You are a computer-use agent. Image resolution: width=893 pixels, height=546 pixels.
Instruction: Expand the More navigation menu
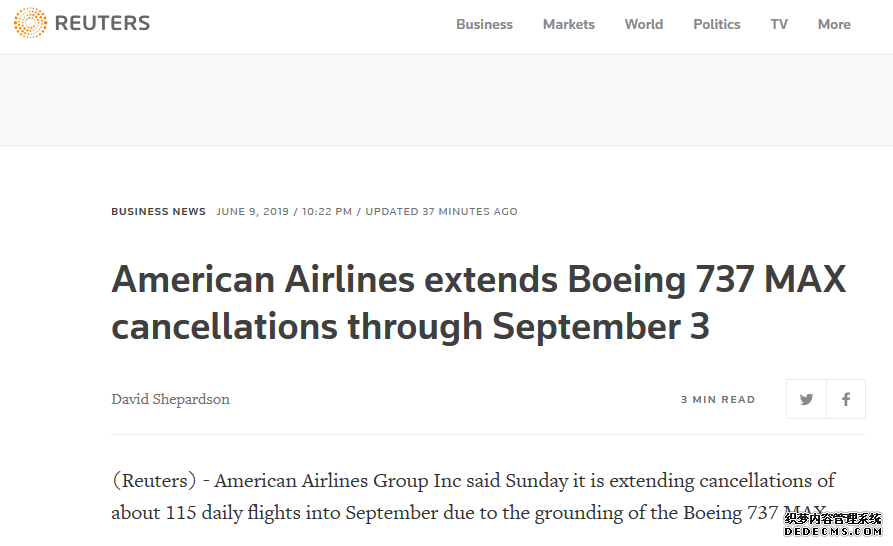pyautogui.click(x=834, y=24)
